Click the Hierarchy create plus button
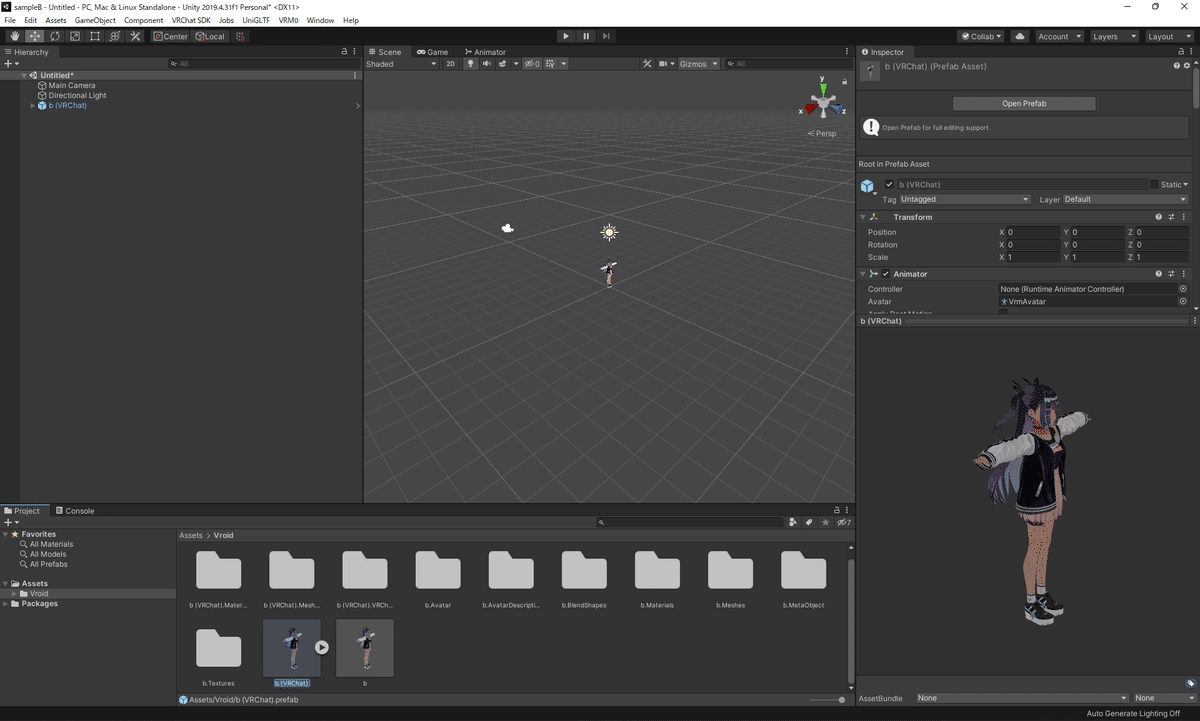This screenshot has height=721, width=1200. (x=9, y=64)
